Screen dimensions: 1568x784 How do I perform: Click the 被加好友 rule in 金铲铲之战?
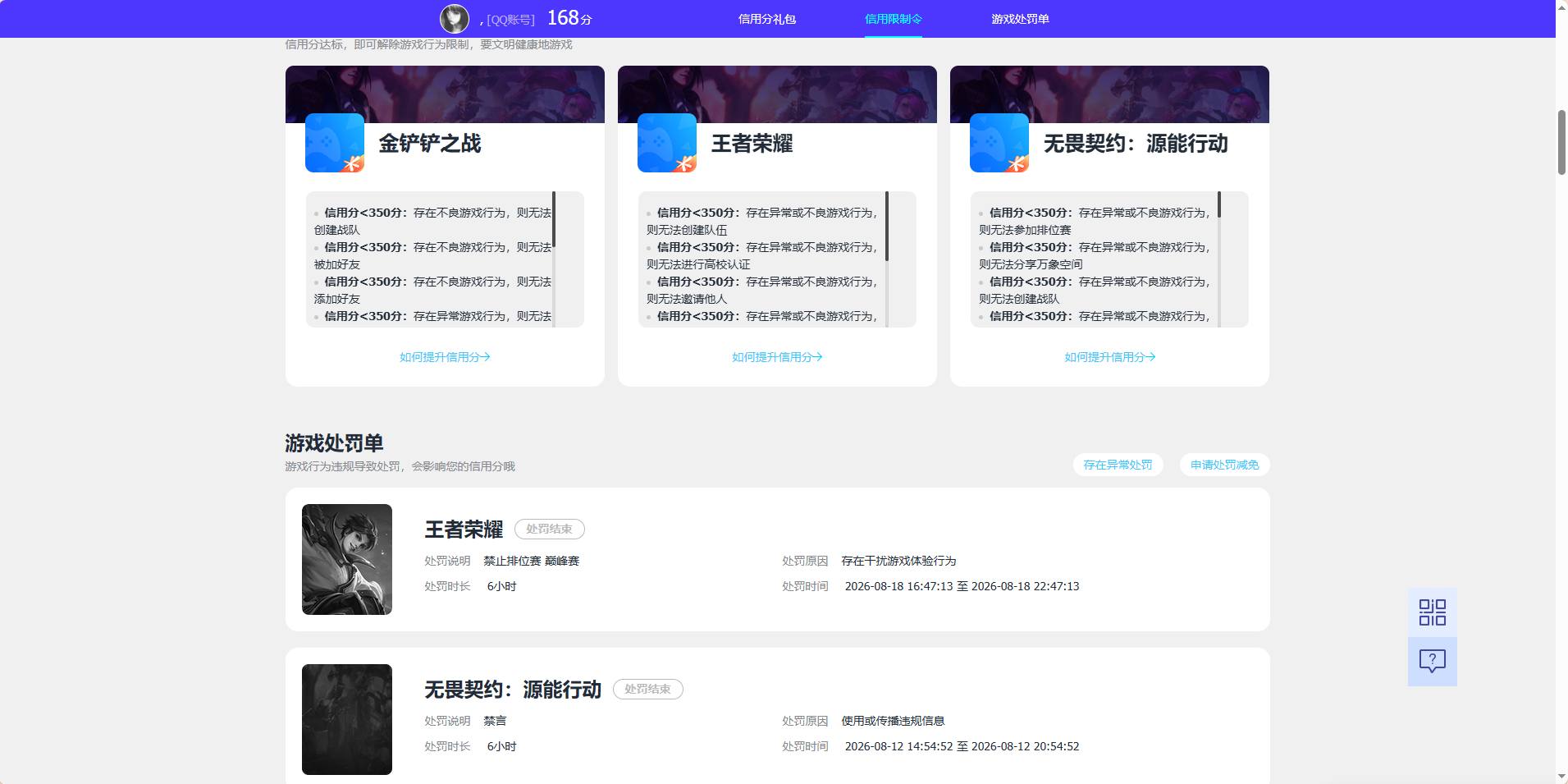[337, 264]
